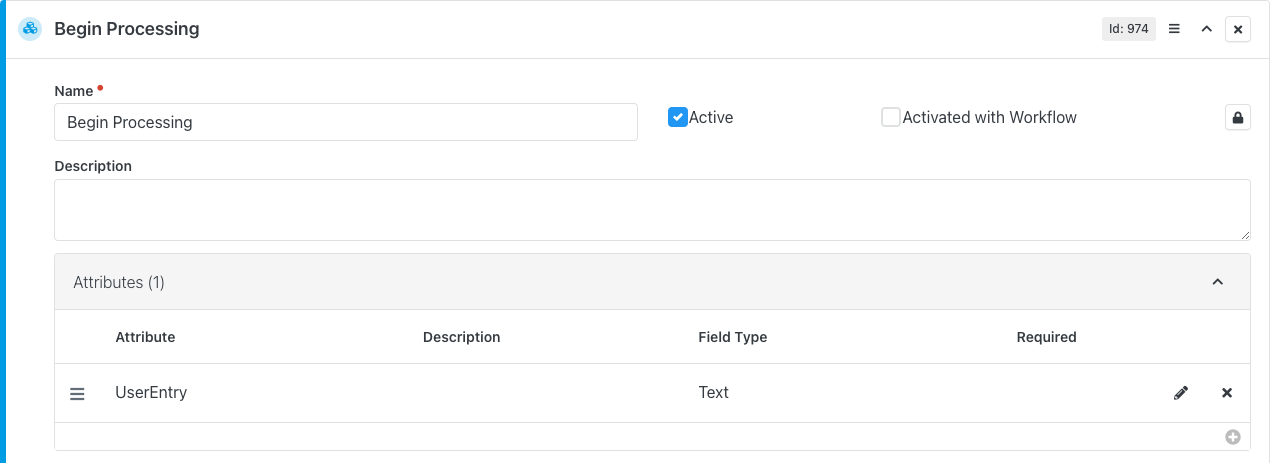
Task: Click the Attributes (1) section header
Action: (x=652, y=282)
